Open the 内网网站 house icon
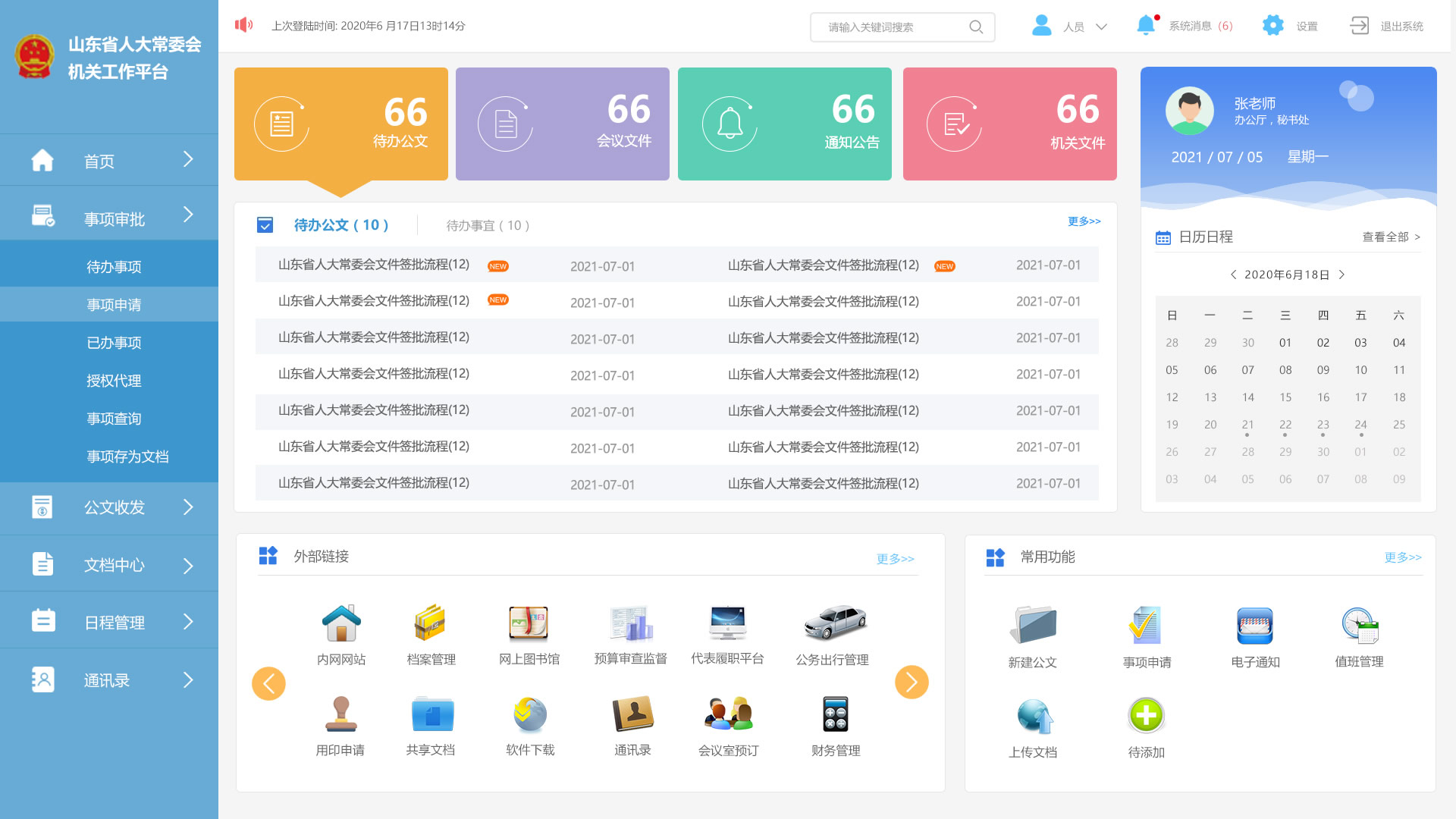The width and height of the screenshot is (1456, 819). [341, 623]
